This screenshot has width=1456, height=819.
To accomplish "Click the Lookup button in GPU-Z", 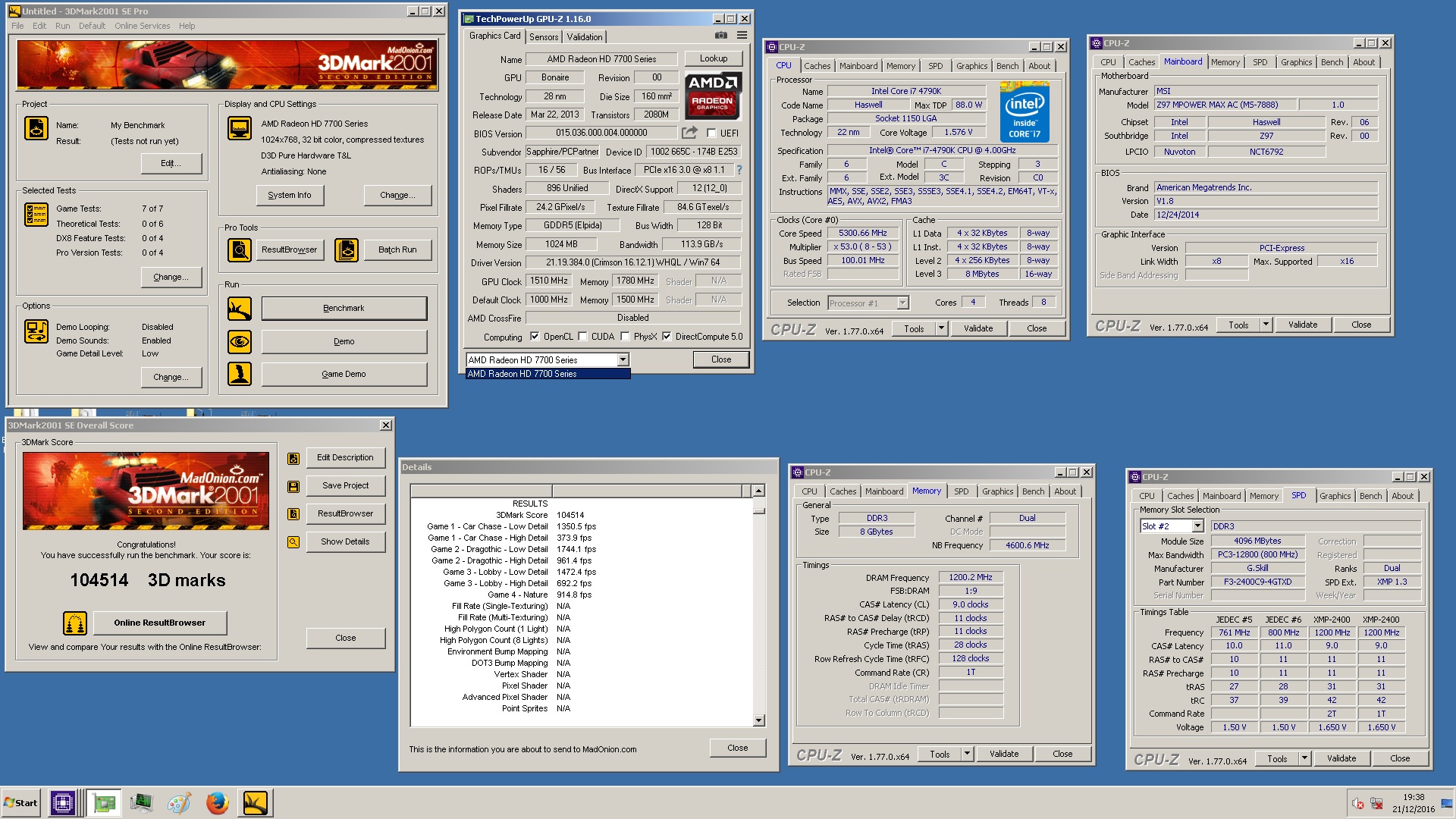I will (714, 58).
